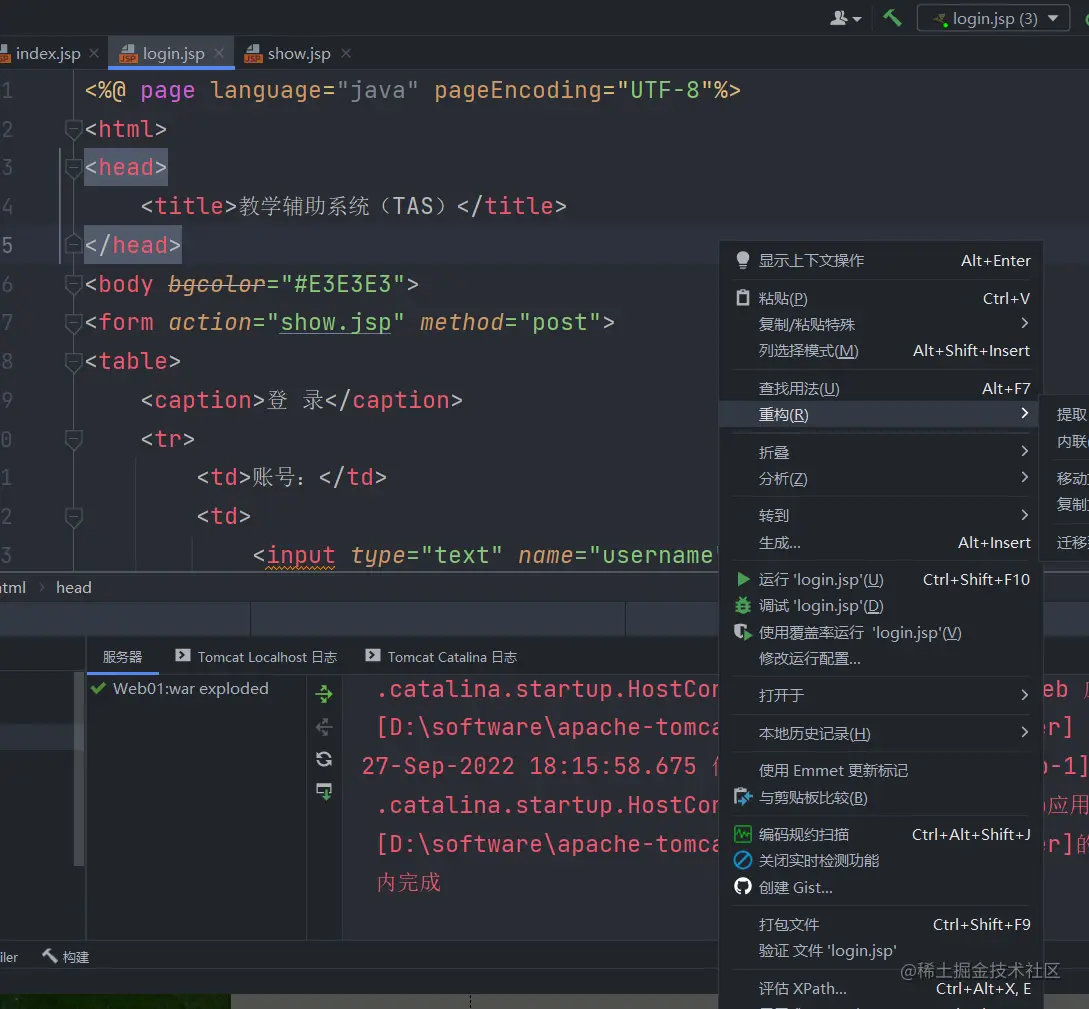
Task: Open the Tomcat Localhost 日志 tab
Action: [x=256, y=657]
